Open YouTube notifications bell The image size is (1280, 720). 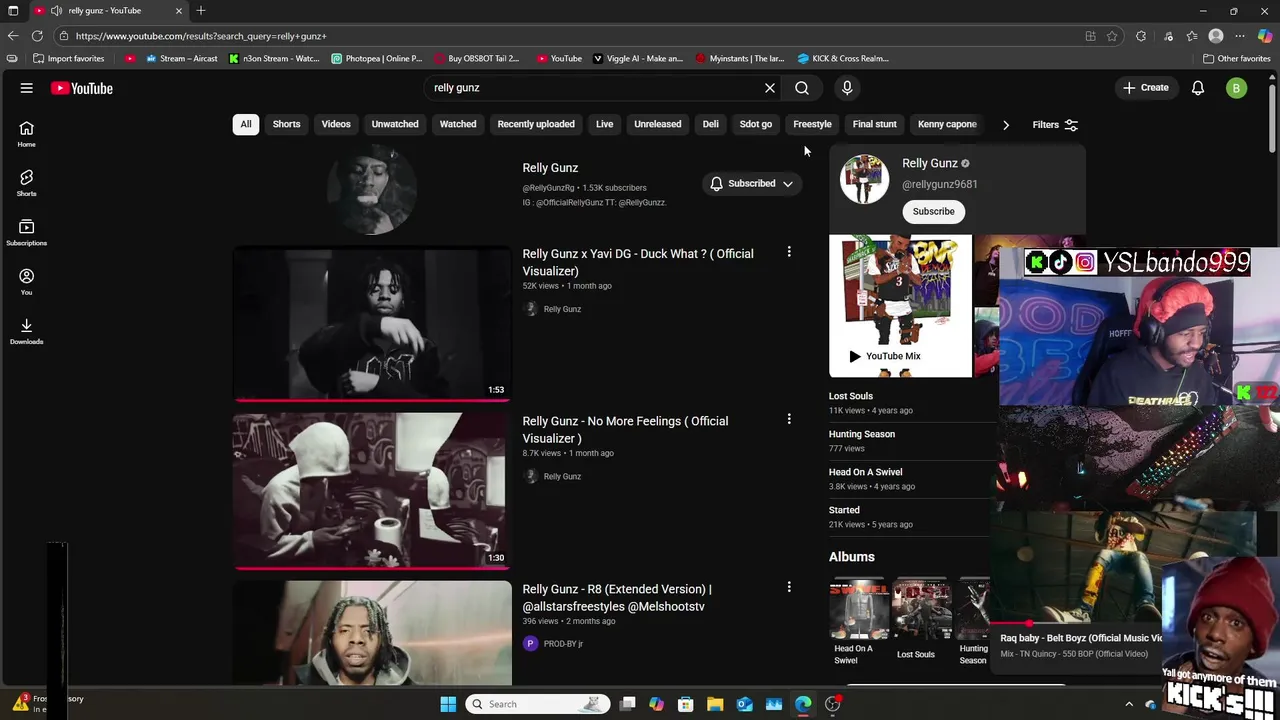[1198, 88]
